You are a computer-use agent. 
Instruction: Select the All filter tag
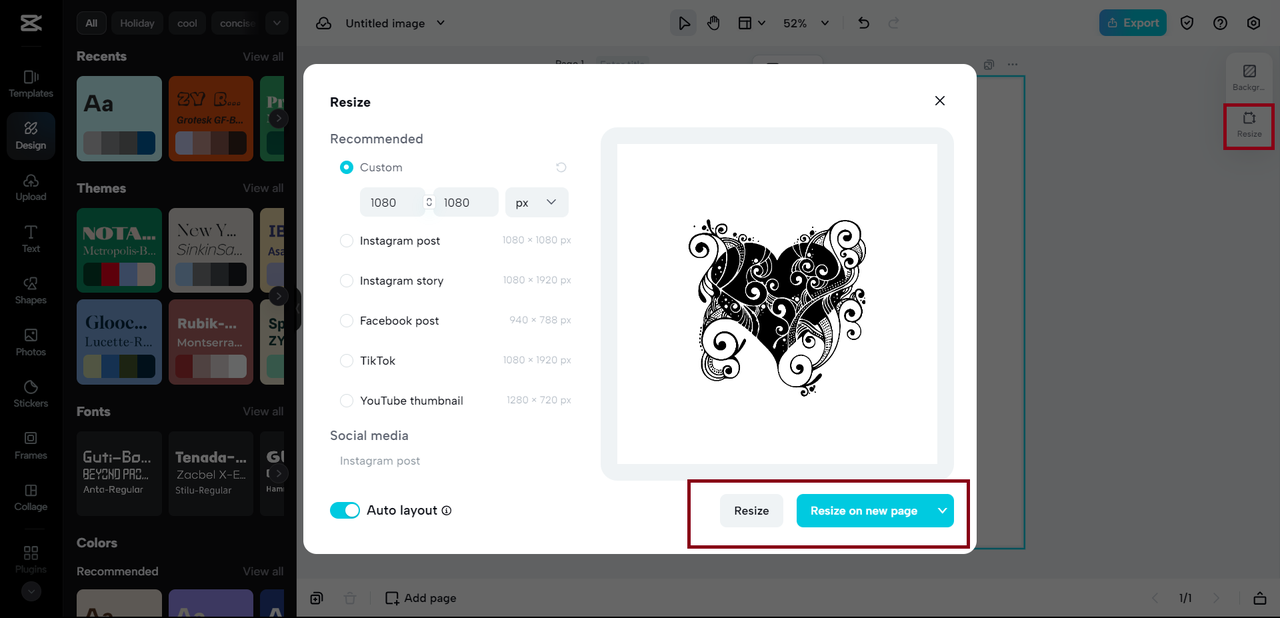92,23
